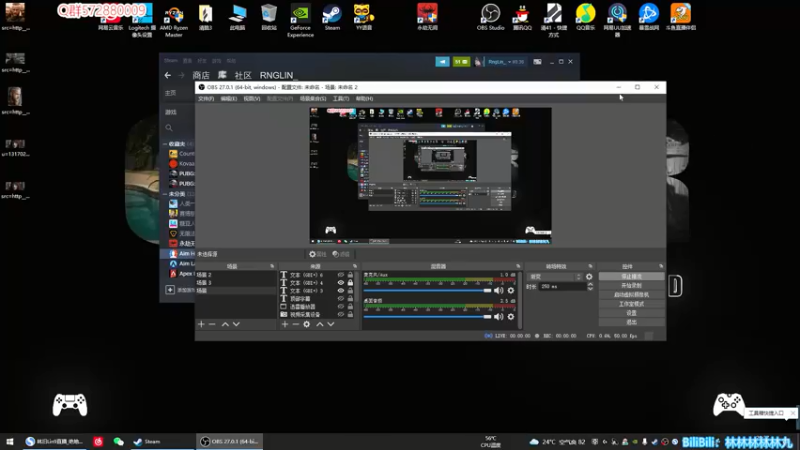
Task: Toggle visibility of 视频采集设备 source
Action: 341,314
